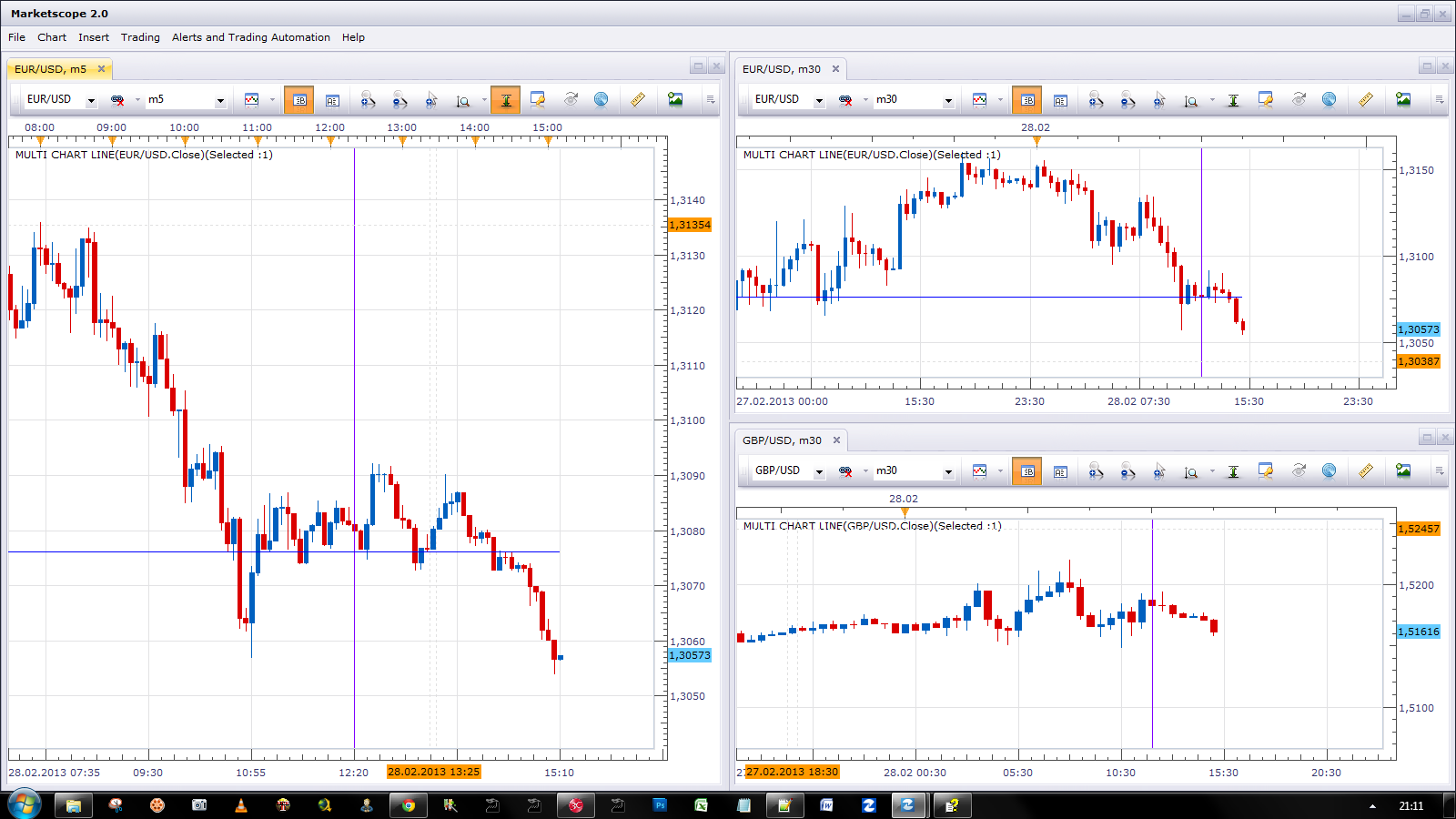Click zoom out magnifier on EUR/USD m30 toolbar
The image size is (1456, 819).
pos(1127,99)
